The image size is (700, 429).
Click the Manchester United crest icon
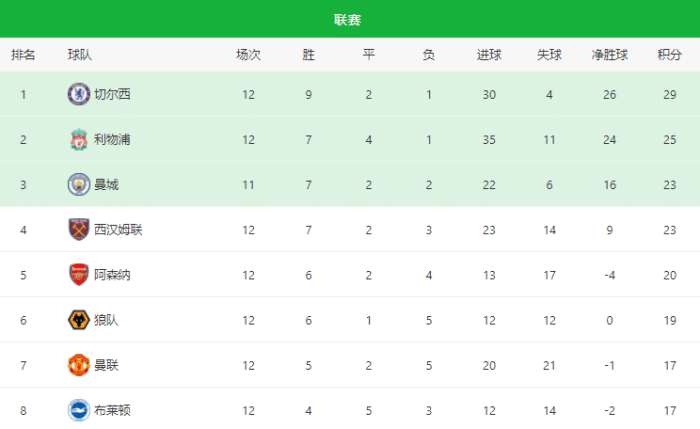pos(78,365)
